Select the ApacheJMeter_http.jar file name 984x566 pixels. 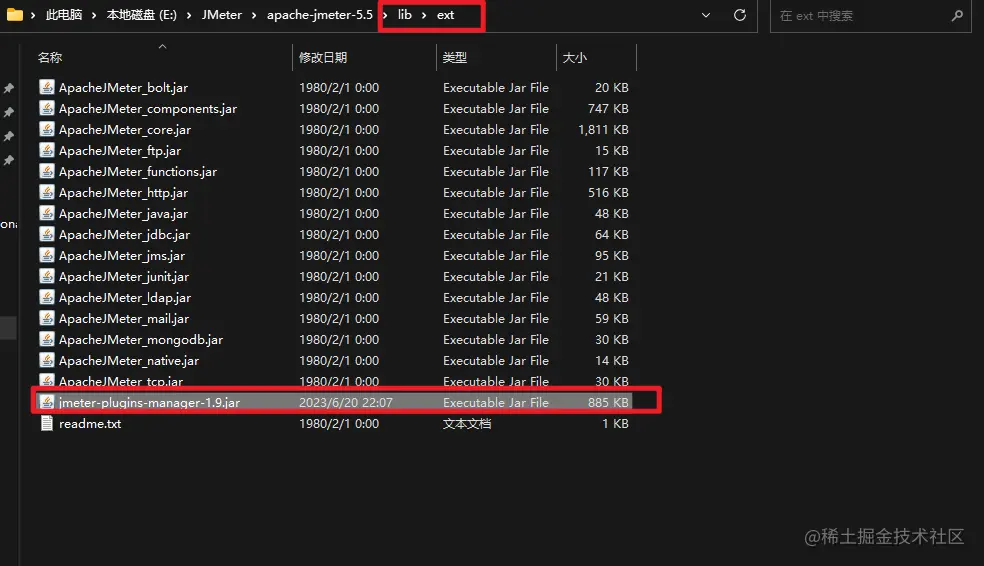click(x=124, y=192)
